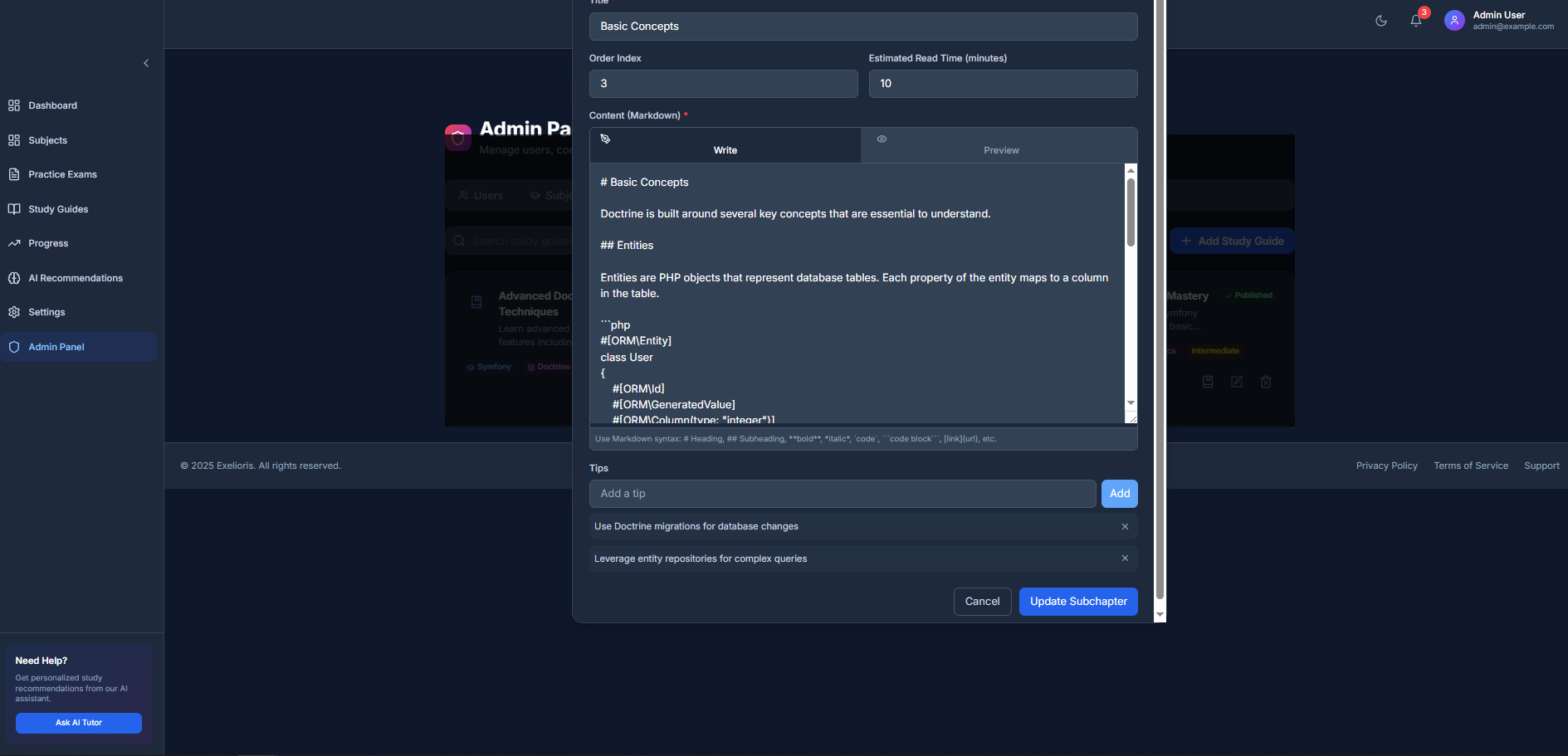Click the edit icon on Mastery card
The width and height of the screenshot is (1568, 756).
[1237, 382]
